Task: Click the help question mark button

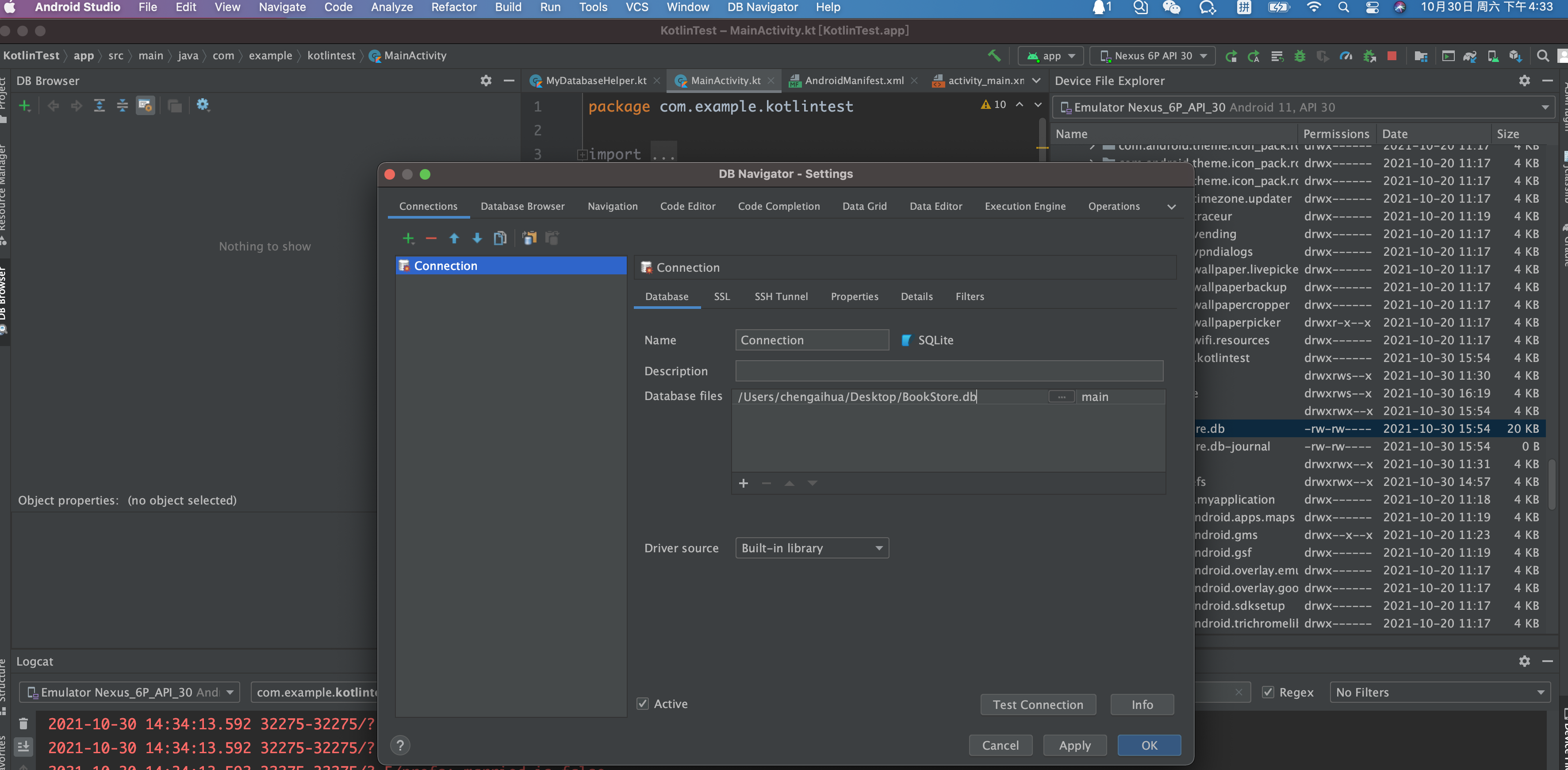Action: tap(400, 745)
